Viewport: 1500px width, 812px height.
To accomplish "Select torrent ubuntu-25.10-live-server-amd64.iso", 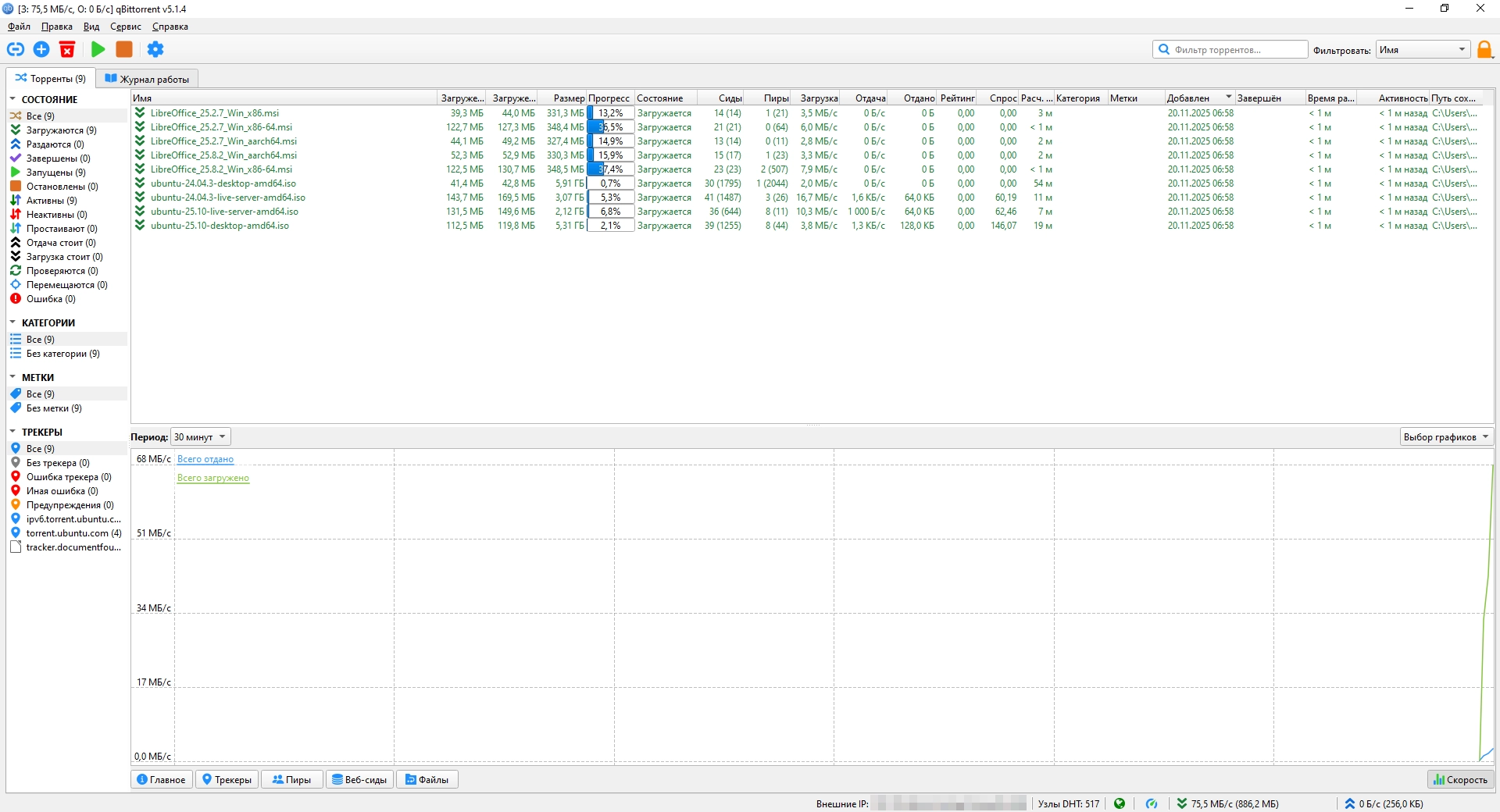I will click(x=224, y=212).
